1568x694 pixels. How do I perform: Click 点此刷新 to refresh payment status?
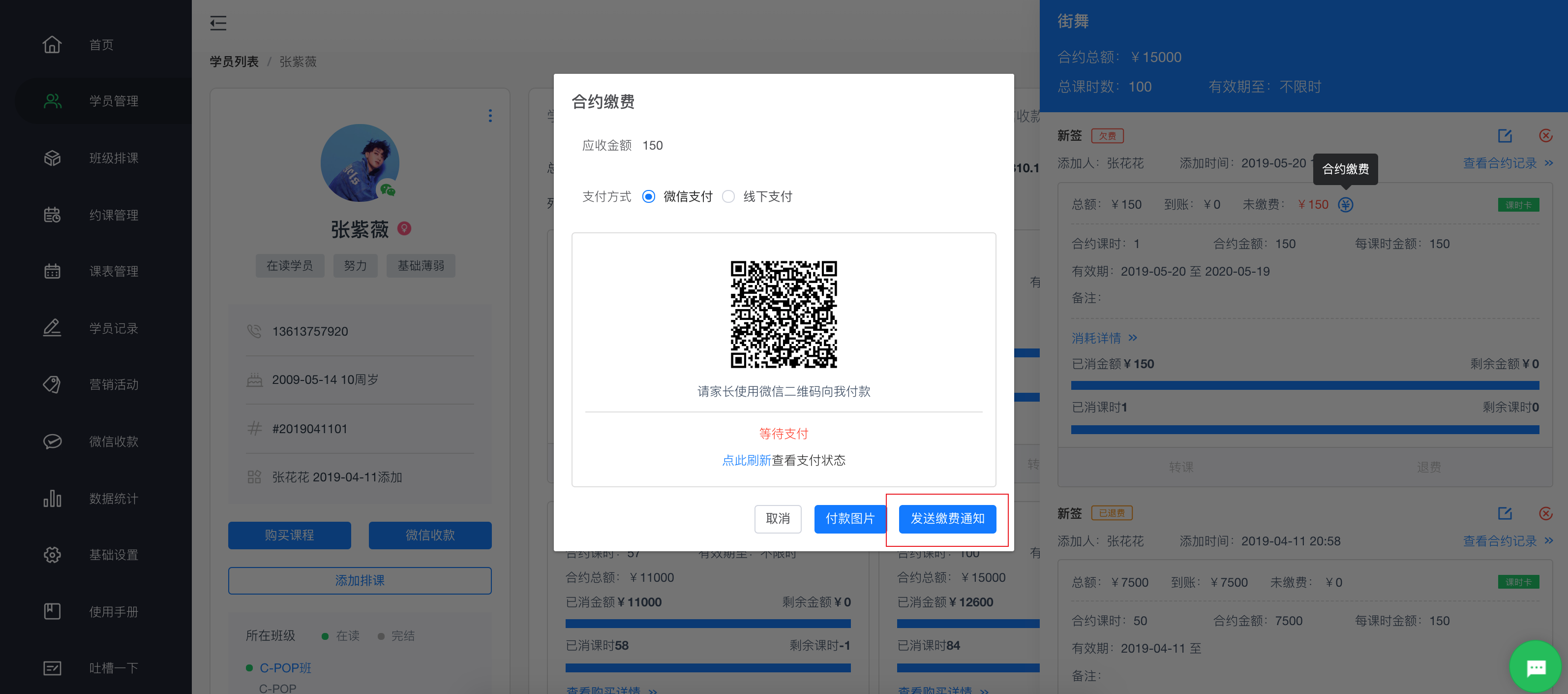(746, 460)
